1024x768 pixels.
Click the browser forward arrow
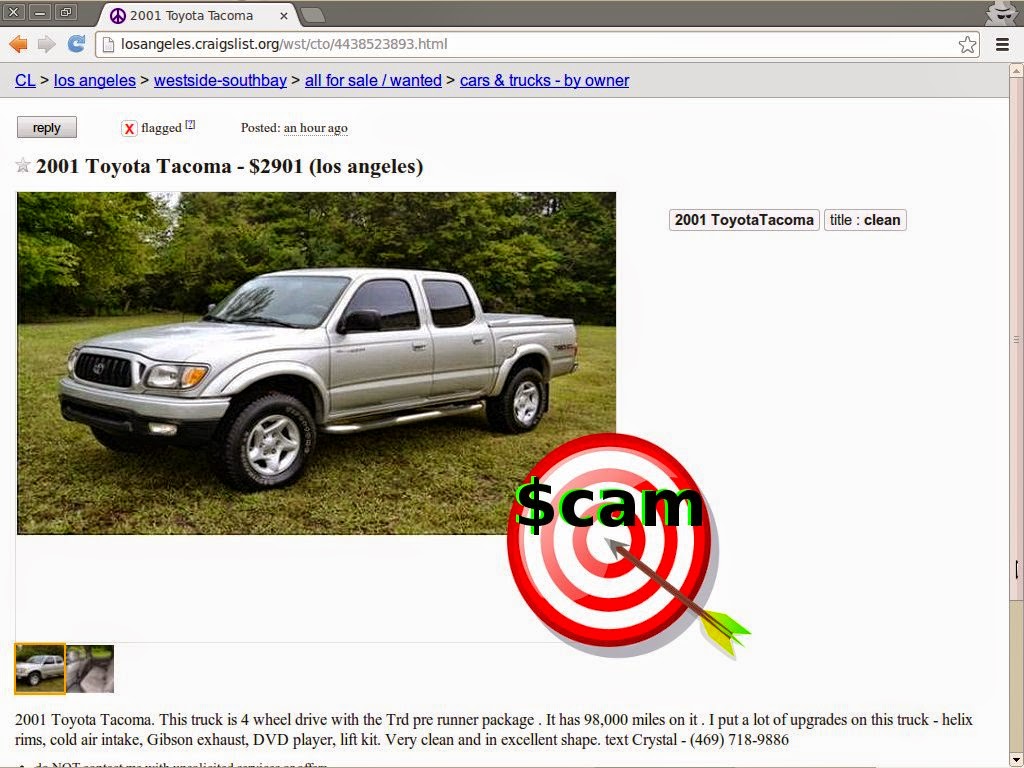[46, 44]
